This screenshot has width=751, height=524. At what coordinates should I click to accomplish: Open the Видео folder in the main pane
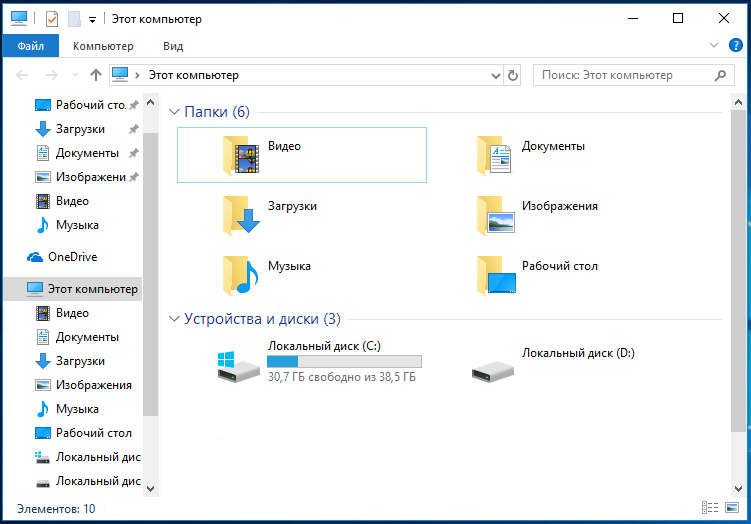click(301, 155)
